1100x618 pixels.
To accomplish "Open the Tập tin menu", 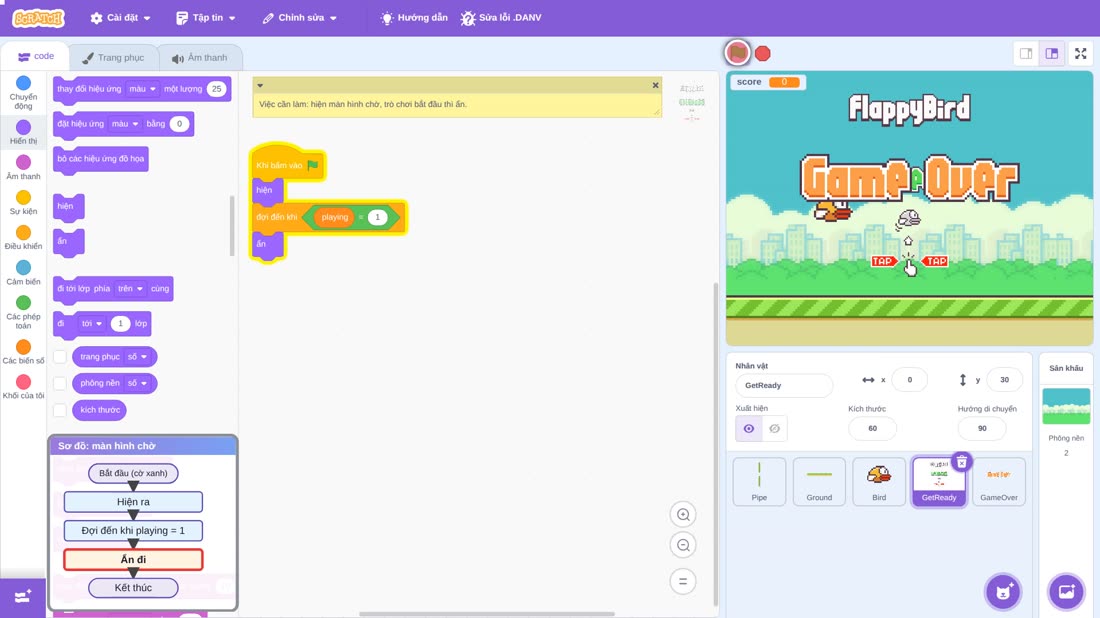I will click(206, 18).
